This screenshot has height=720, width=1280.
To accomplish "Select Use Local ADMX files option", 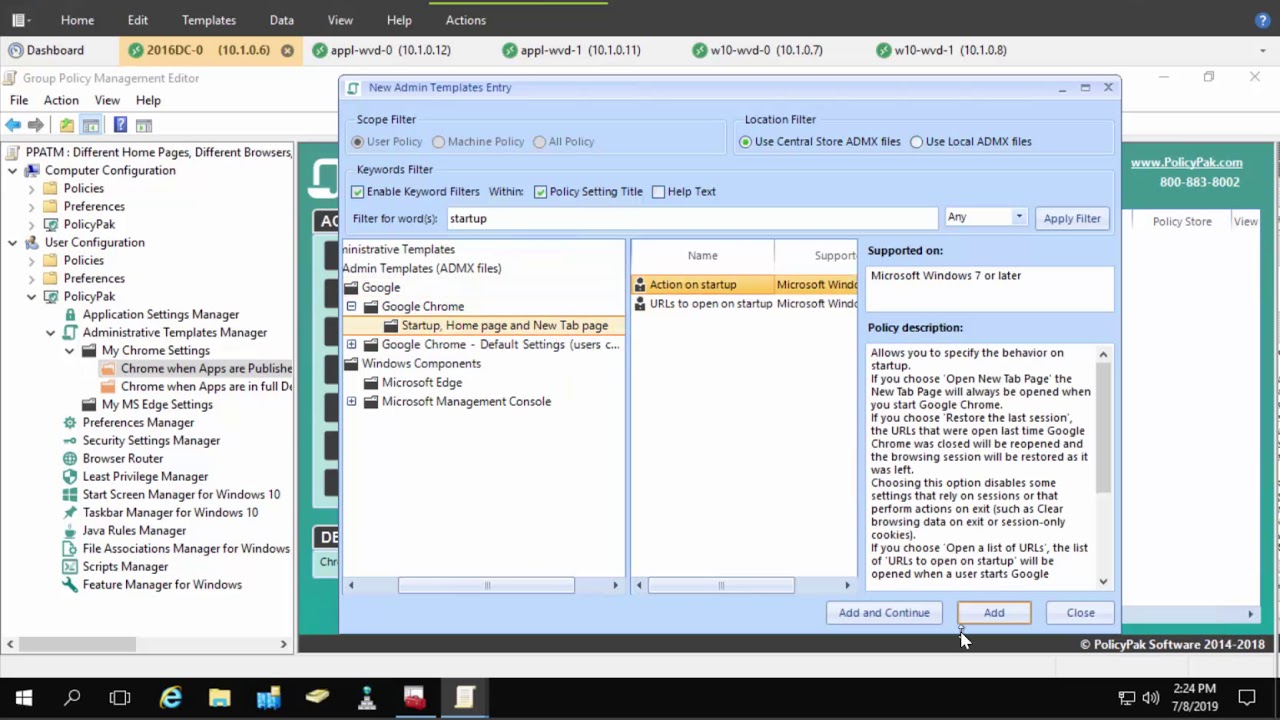I will click(916, 142).
